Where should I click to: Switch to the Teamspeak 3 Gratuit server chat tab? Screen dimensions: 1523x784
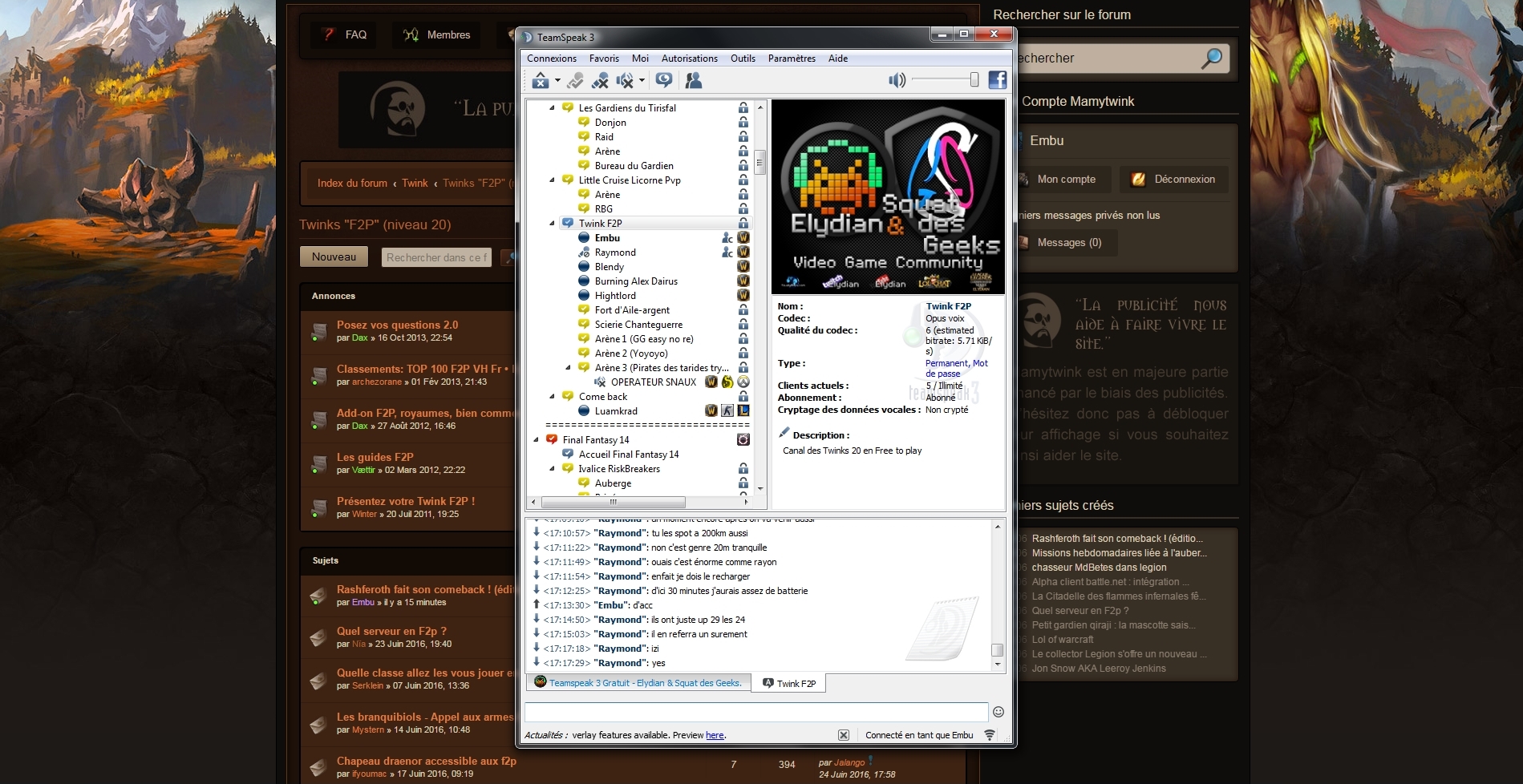[x=638, y=683]
